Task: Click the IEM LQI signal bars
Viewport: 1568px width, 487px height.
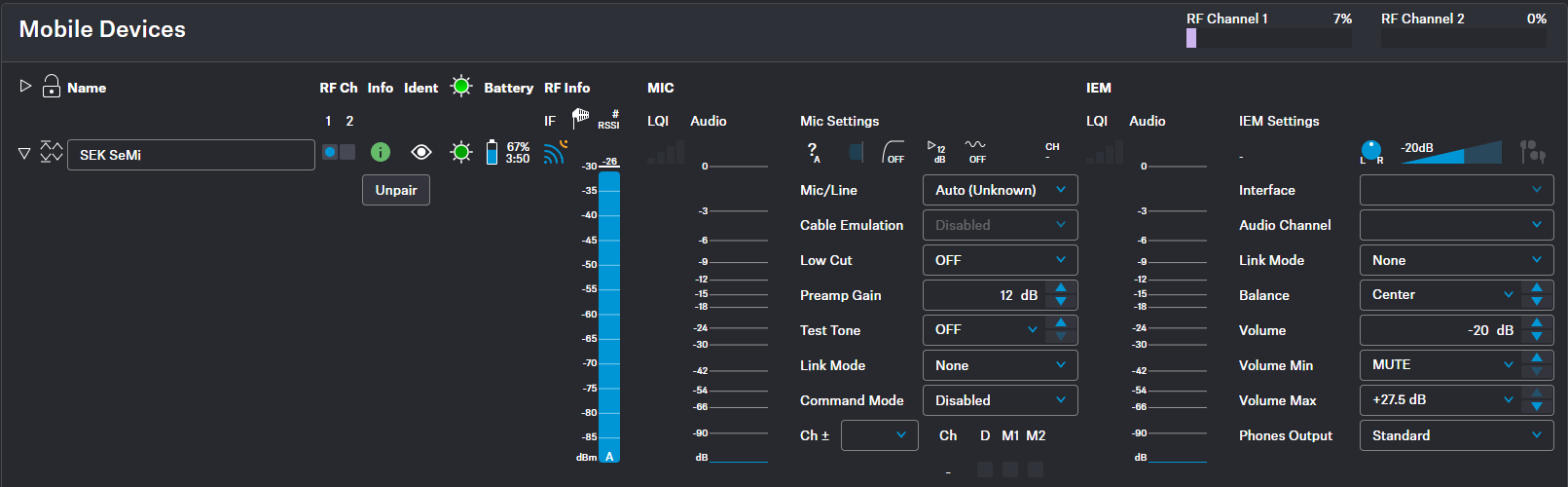Action: click(x=1105, y=152)
